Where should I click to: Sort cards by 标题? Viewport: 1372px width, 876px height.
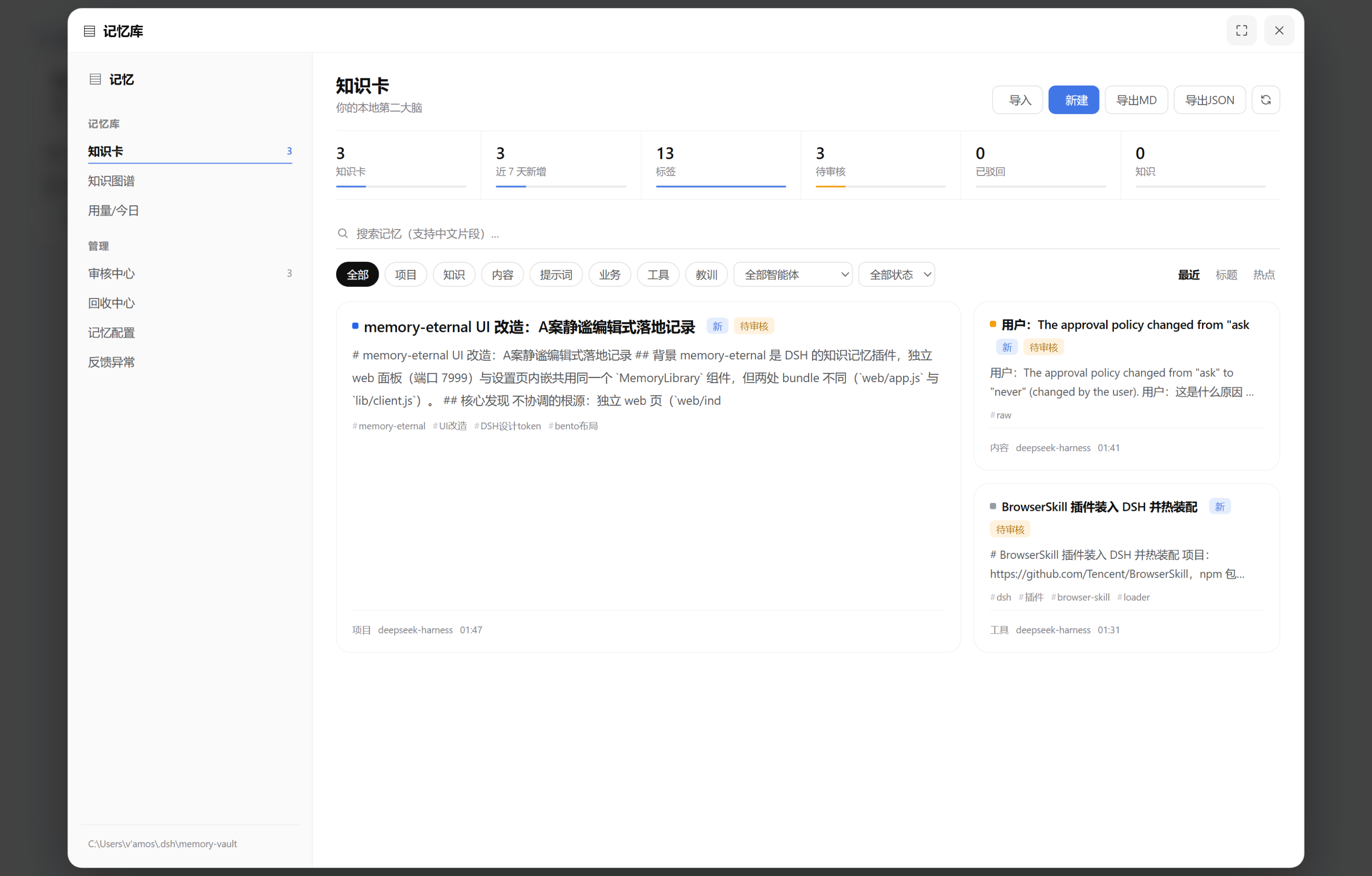1226,275
